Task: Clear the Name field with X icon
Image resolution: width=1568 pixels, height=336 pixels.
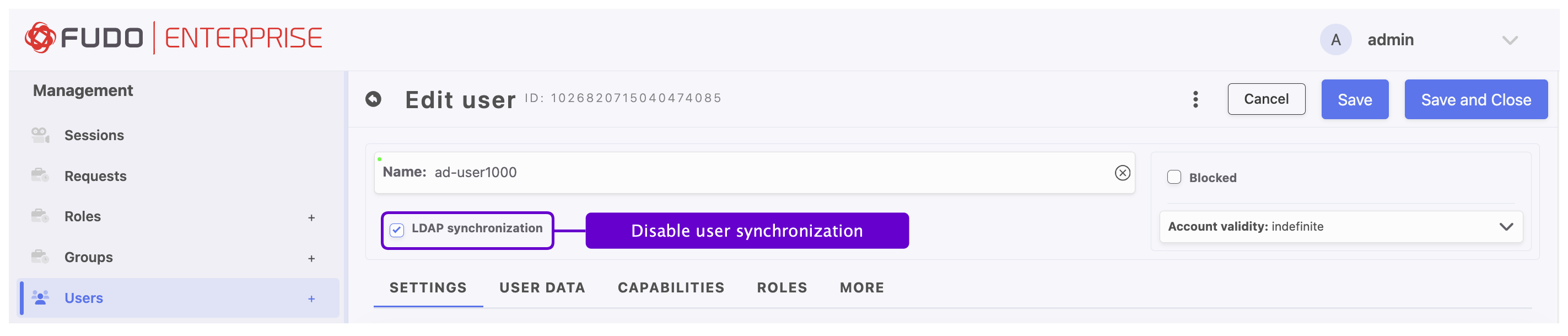Action: 1122,173
